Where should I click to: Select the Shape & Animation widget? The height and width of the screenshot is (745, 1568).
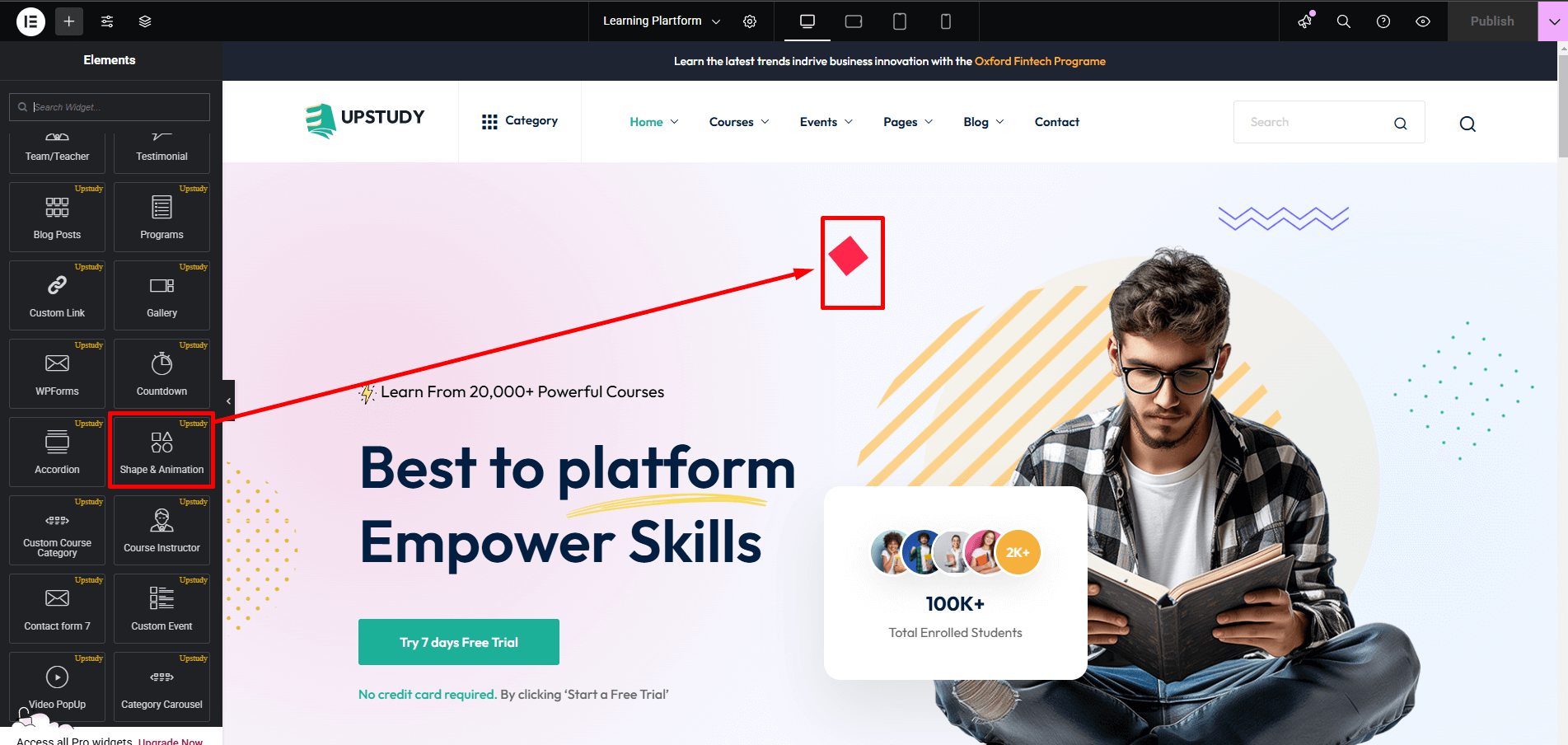pyautogui.click(x=161, y=452)
